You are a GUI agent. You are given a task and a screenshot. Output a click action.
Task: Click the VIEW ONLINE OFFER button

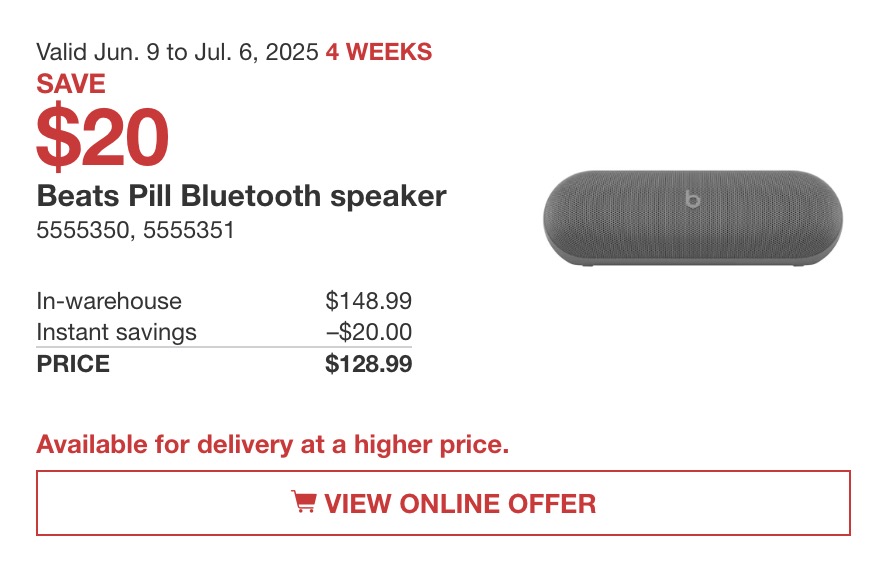click(443, 503)
